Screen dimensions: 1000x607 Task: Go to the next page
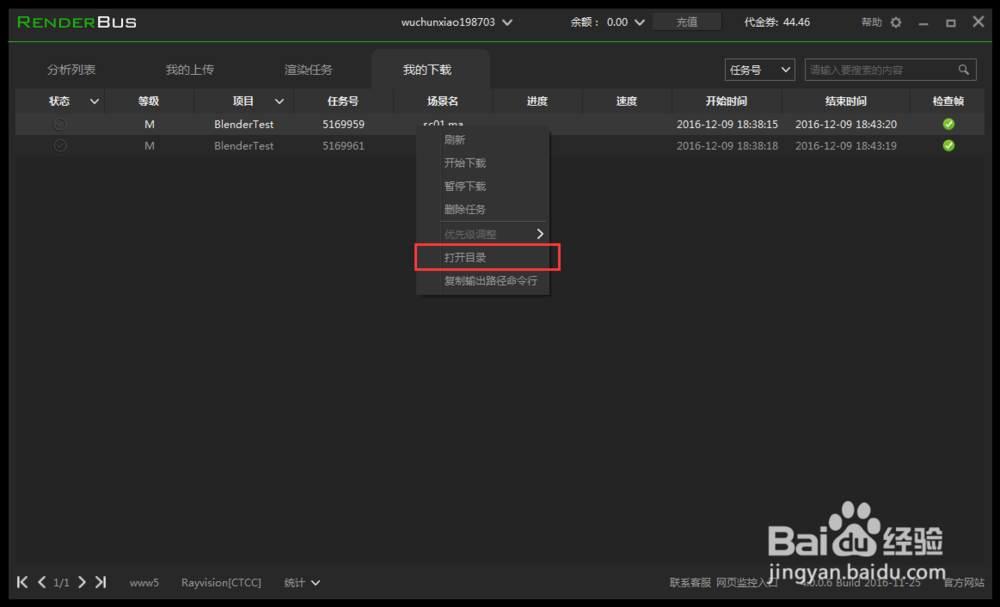tap(82, 582)
